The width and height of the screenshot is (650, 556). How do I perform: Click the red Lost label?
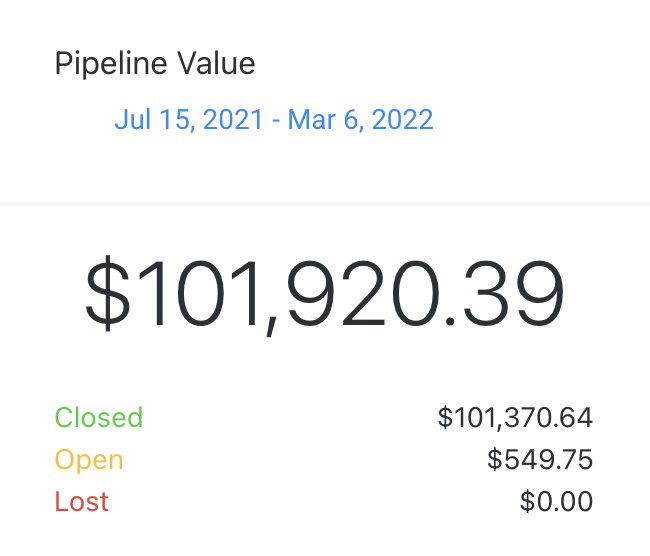coord(82,501)
